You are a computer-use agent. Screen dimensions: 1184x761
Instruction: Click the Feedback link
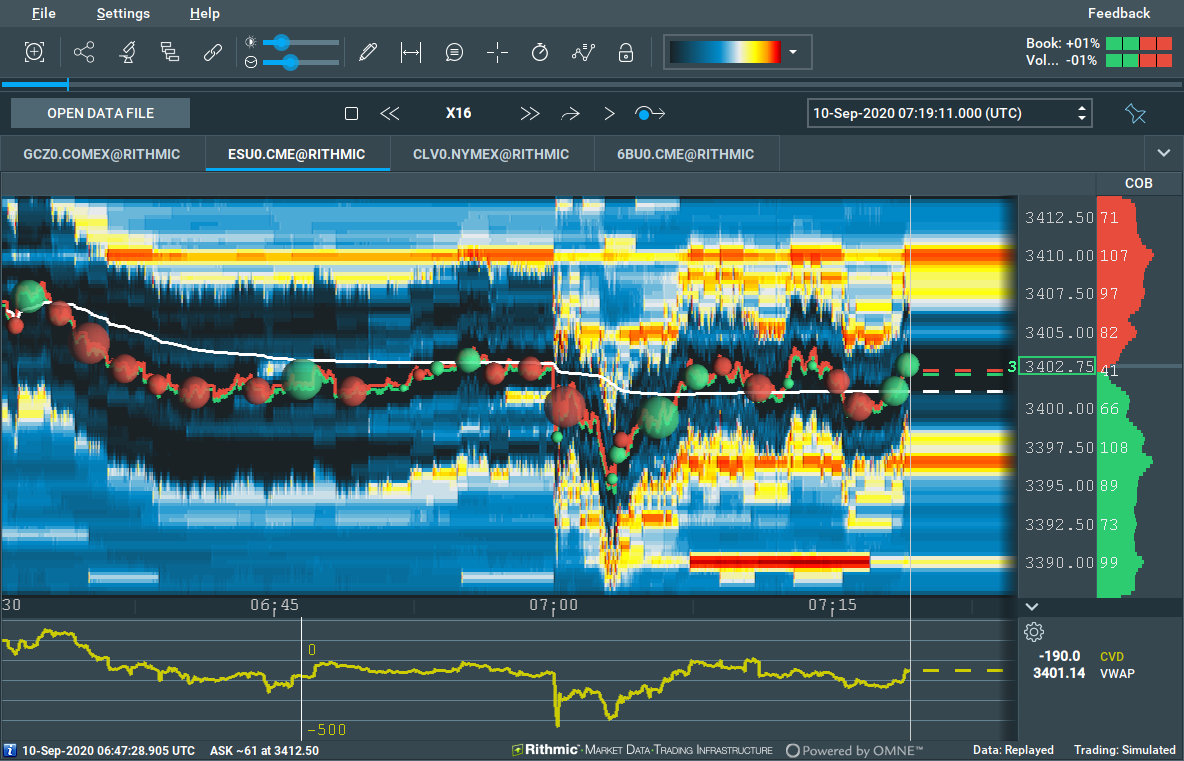[x=1119, y=13]
